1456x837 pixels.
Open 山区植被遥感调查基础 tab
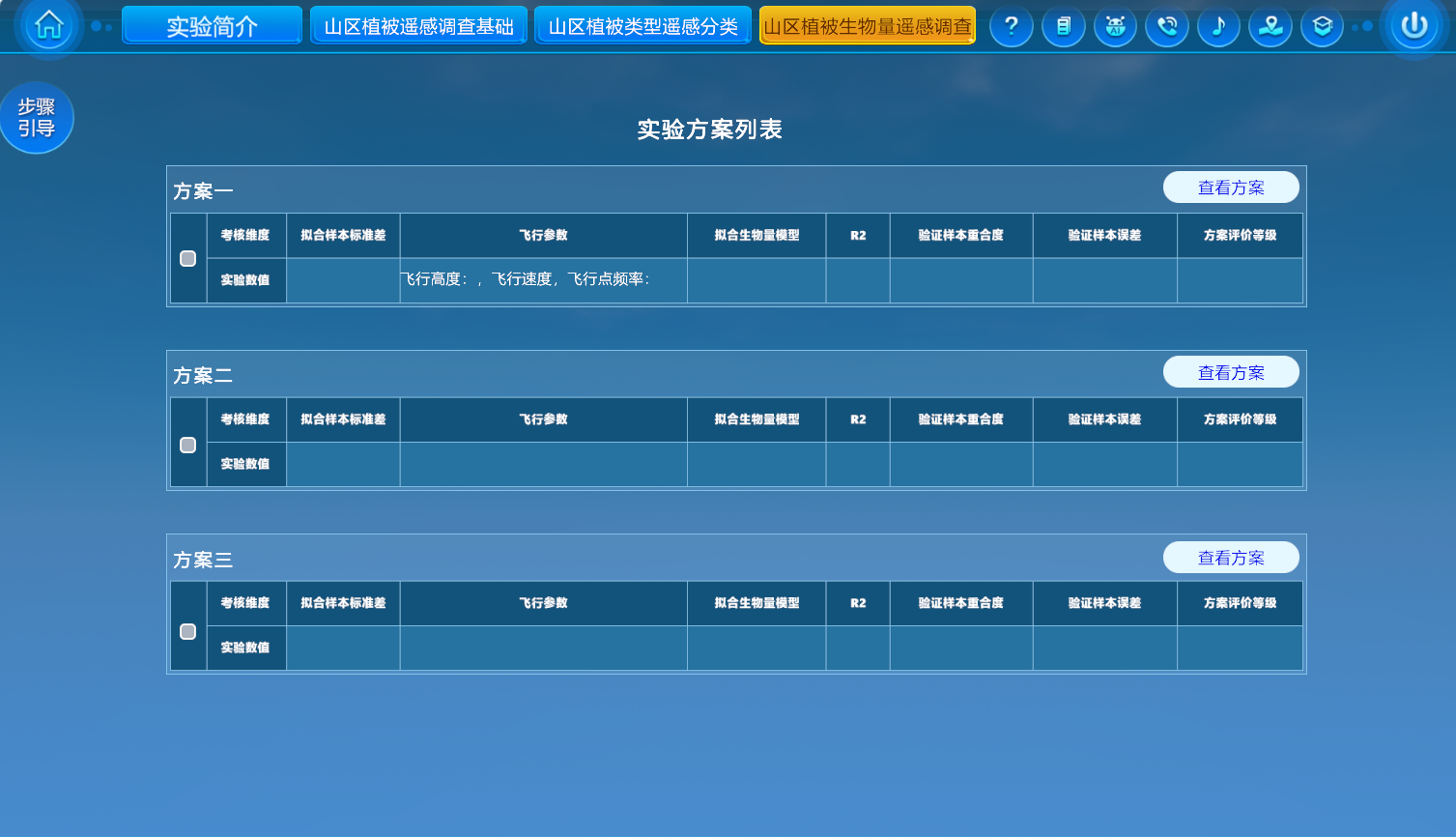click(x=418, y=26)
